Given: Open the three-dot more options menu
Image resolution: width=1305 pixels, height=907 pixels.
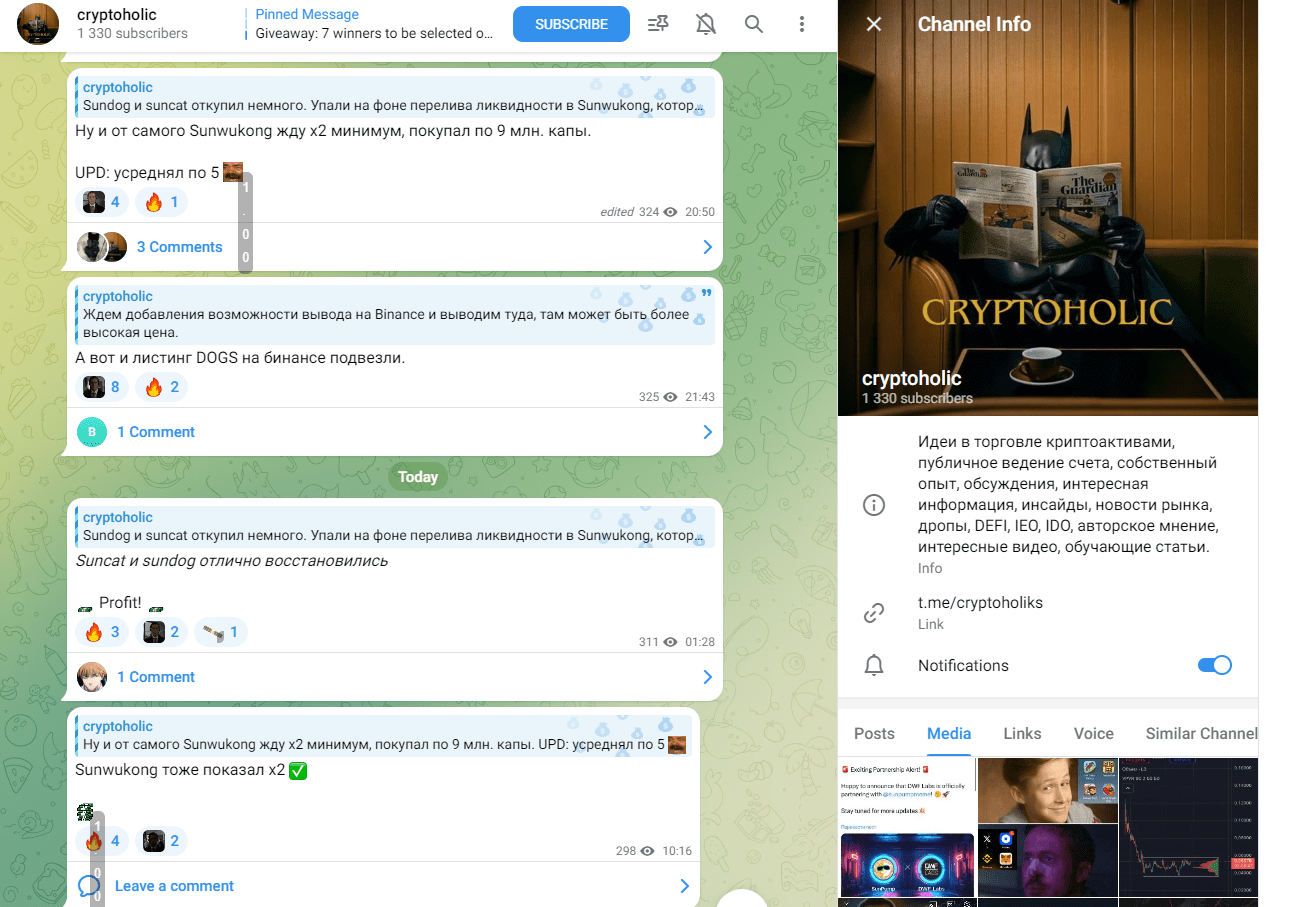Looking at the screenshot, I should 801,24.
